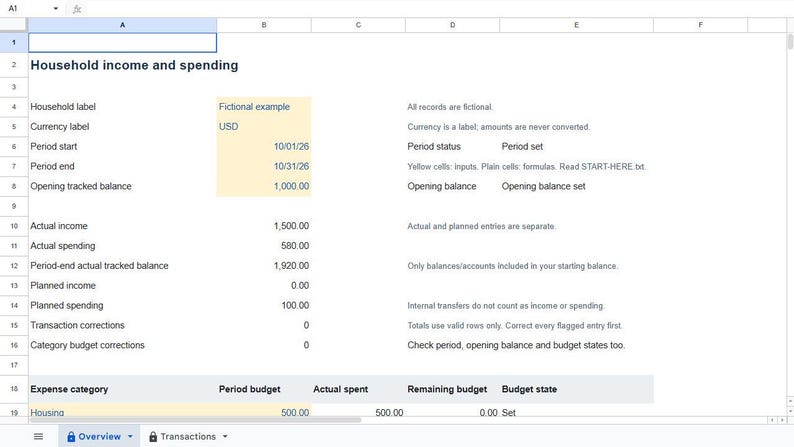Open the Name box dropdown arrow
794x447 pixels.
[55, 9]
